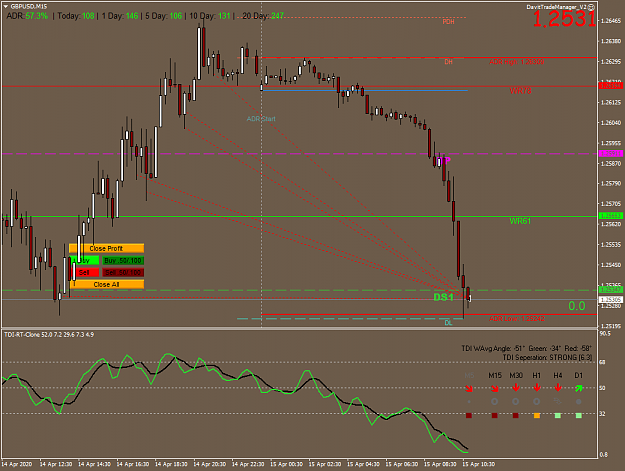This screenshot has height=471, width=625.
Task: Click the dark red square under M5
Action: click(x=469, y=416)
